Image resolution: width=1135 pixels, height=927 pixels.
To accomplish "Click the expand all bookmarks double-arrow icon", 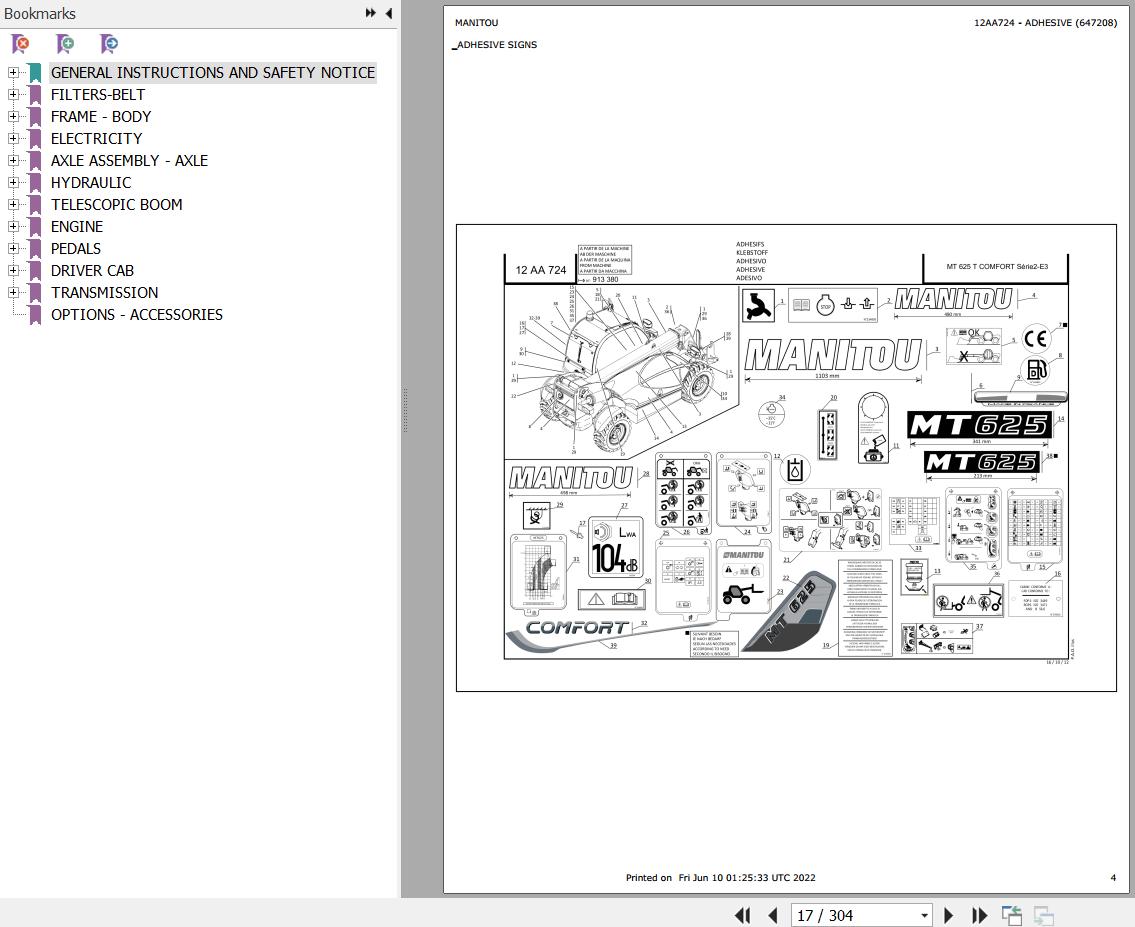I will pyautogui.click(x=371, y=13).
